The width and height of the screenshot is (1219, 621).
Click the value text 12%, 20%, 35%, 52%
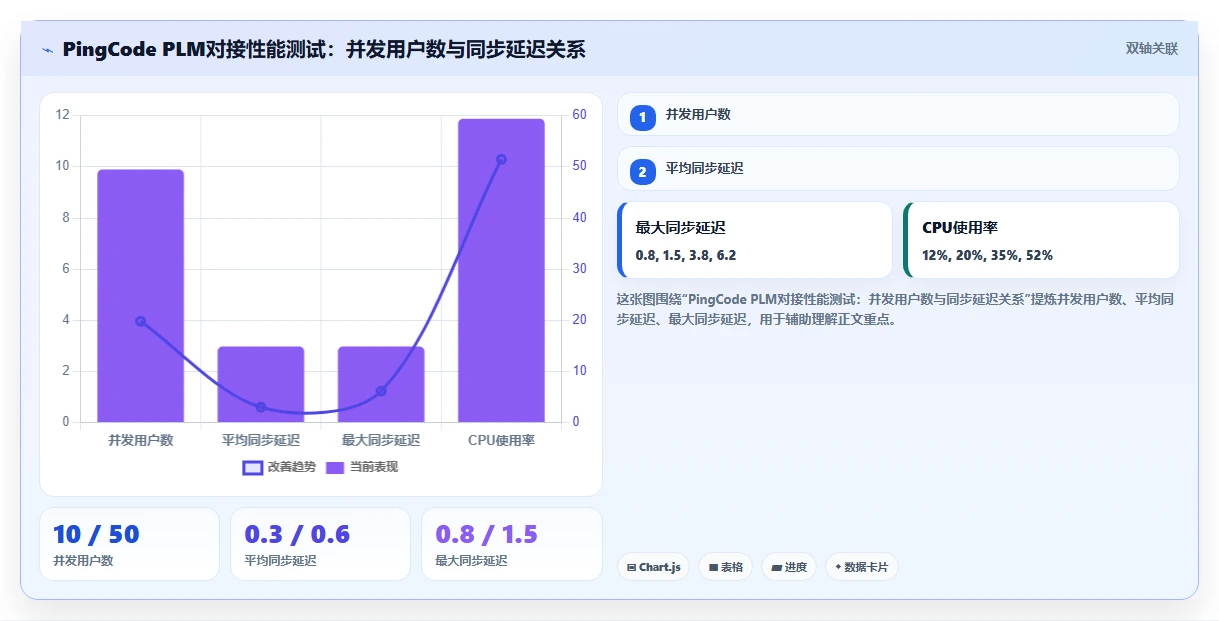click(987, 255)
